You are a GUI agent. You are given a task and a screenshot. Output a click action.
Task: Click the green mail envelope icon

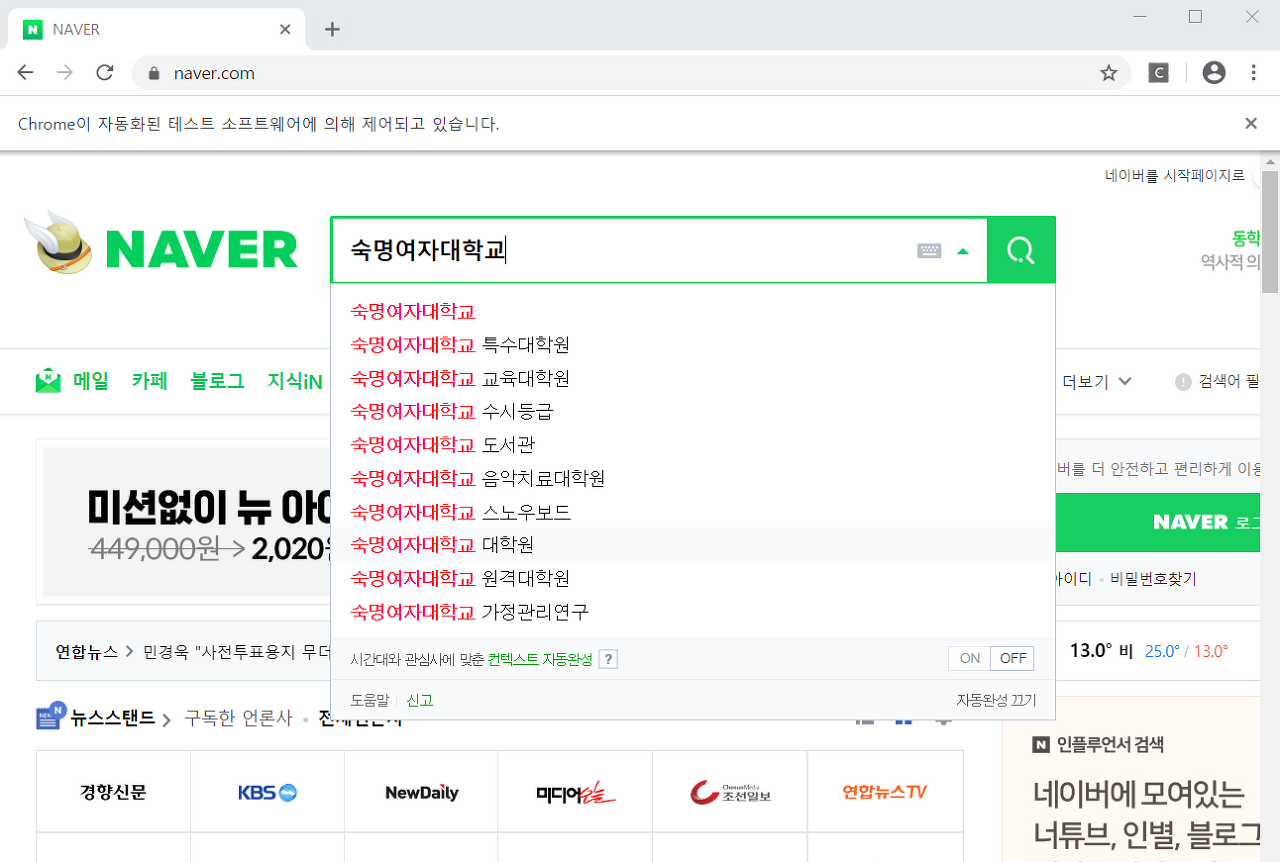pyautogui.click(x=48, y=381)
